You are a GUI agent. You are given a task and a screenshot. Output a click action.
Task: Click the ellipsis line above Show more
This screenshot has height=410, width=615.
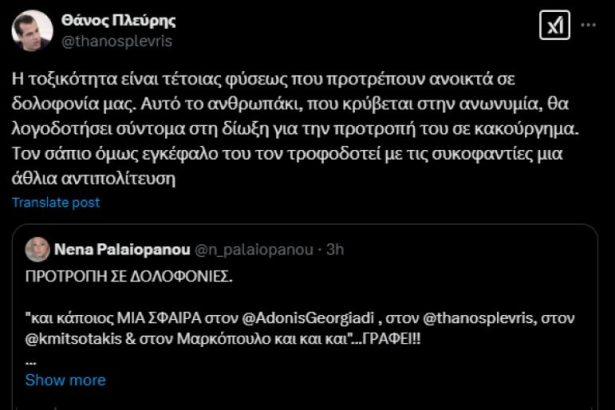(31, 360)
